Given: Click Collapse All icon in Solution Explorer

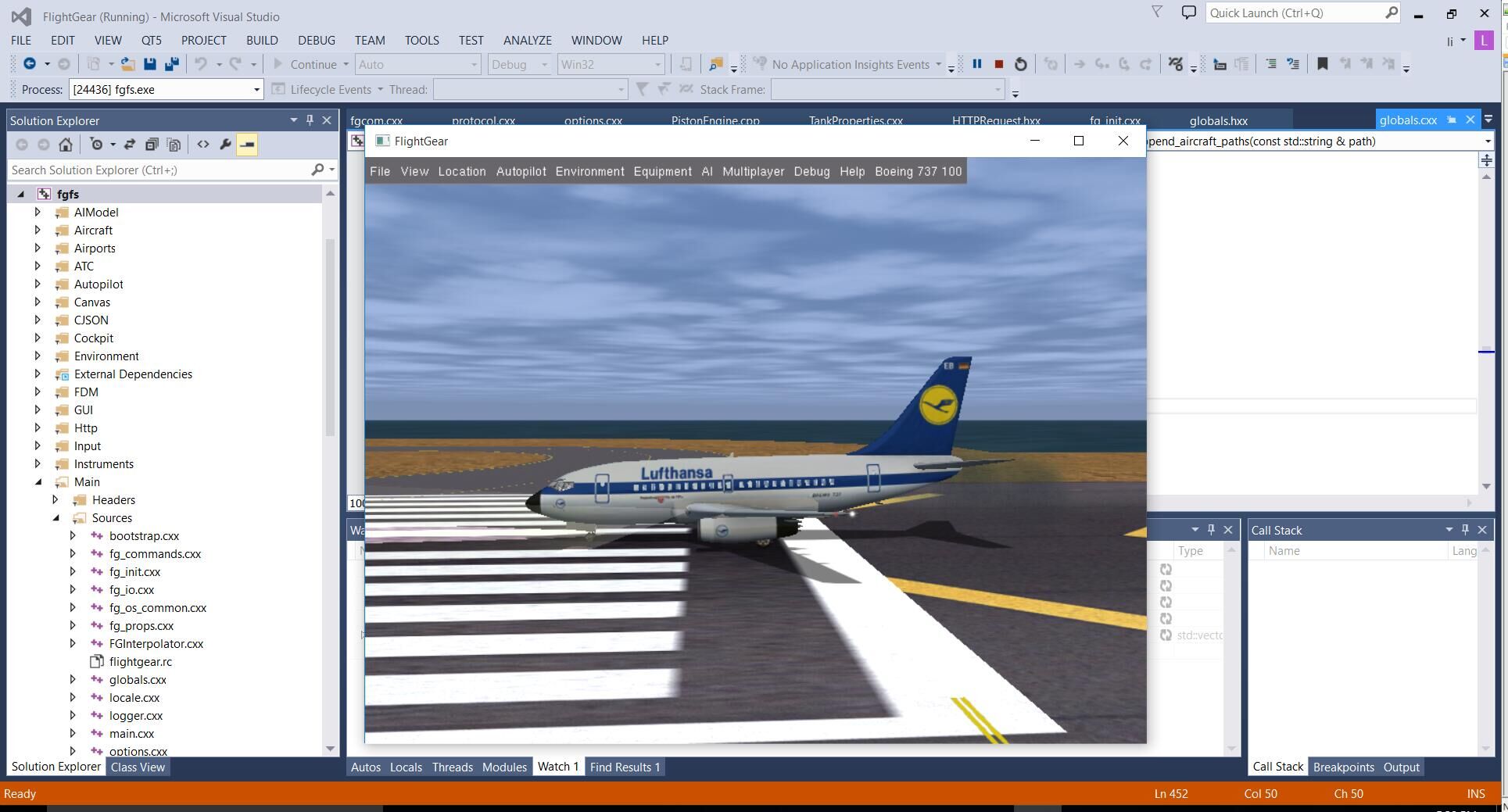Looking at the screenshot, I should click(152, 145).
